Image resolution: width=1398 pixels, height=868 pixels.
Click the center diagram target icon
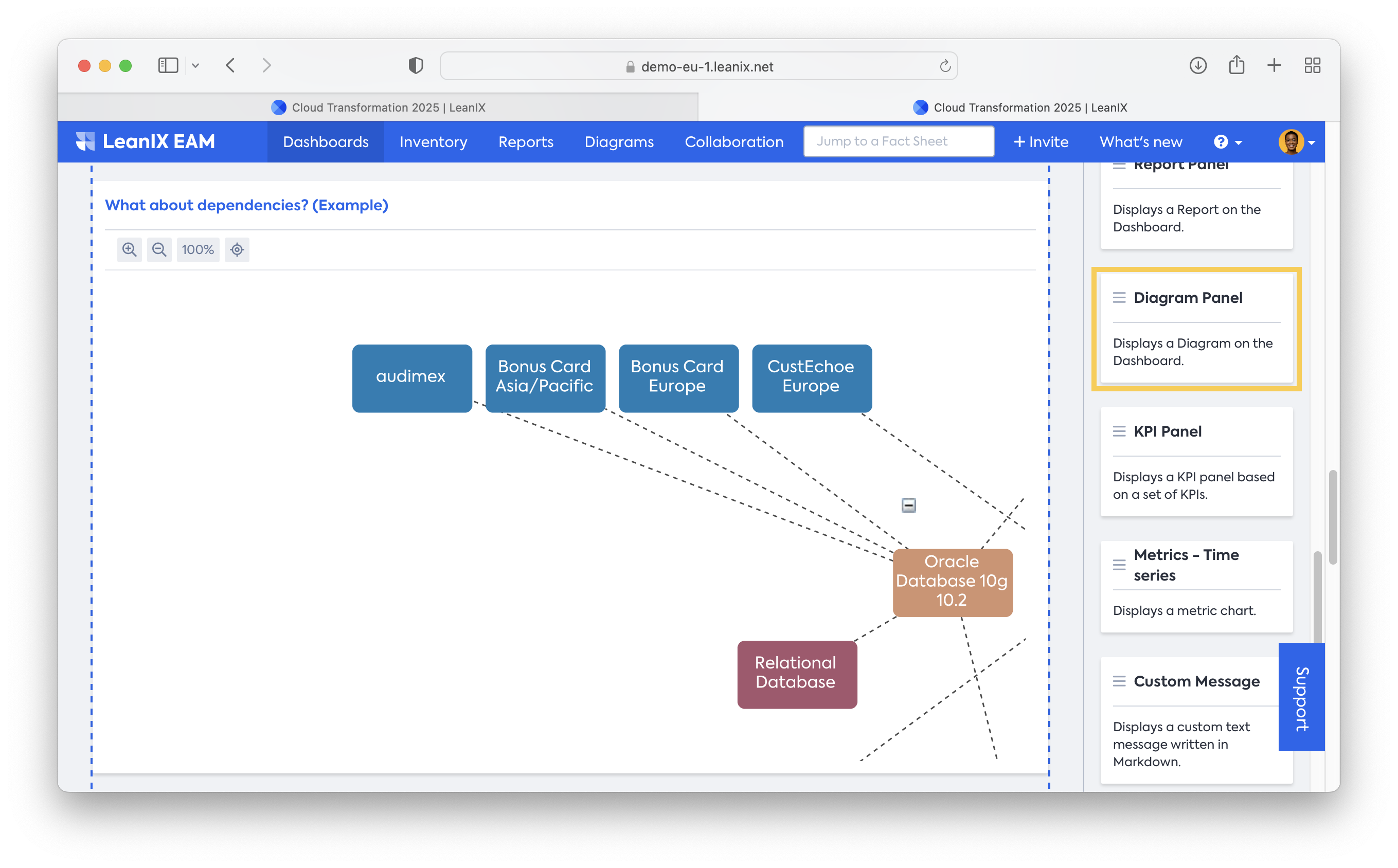237,250
